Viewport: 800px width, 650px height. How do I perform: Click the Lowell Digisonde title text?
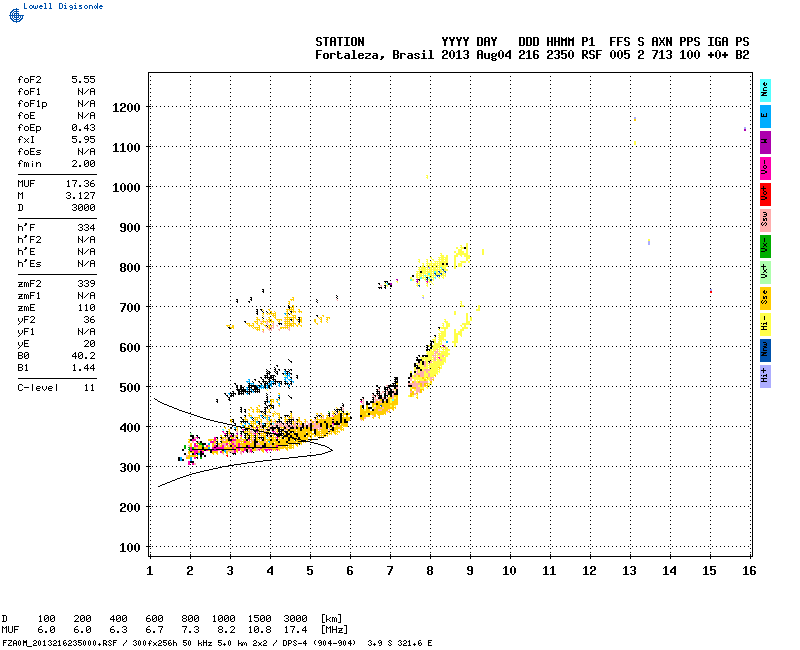63,6
